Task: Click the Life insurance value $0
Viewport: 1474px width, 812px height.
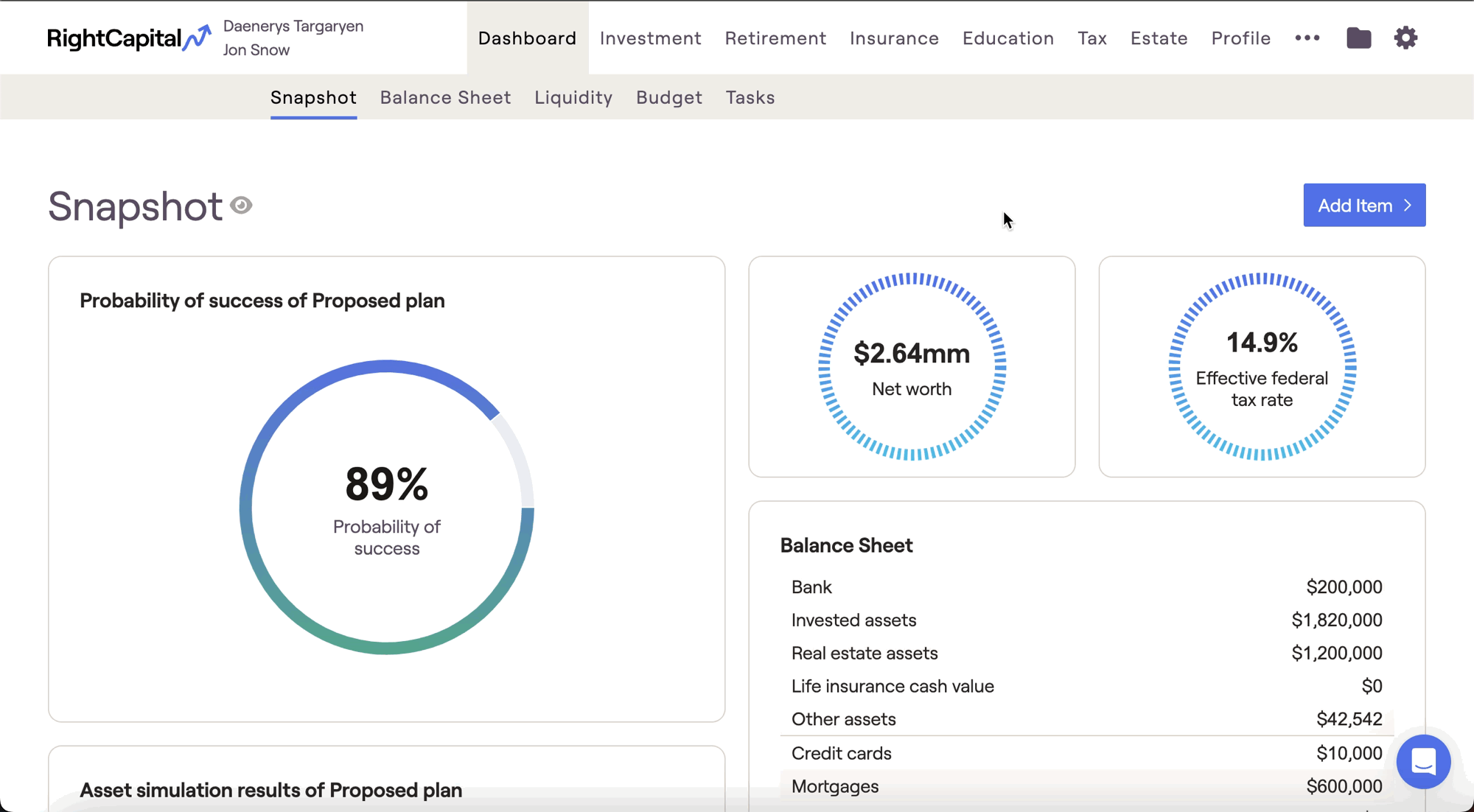Action: pyautogui.click(x=1371, y=686)
